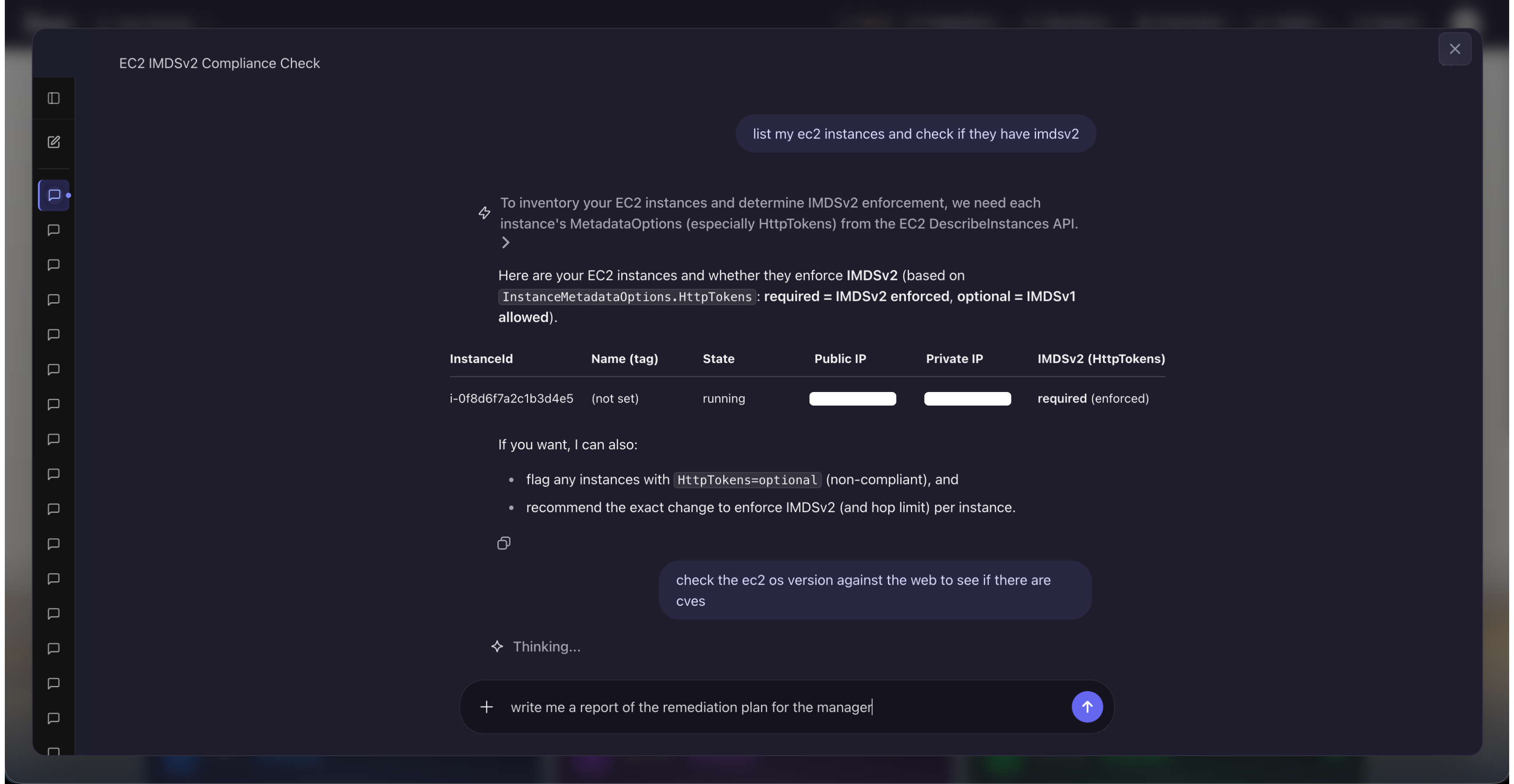Viewport: 1514px width, 784px height.
Task: Click the 'EC2 IMDSv2 Compliance Check' title
Action: click(219, 63)
